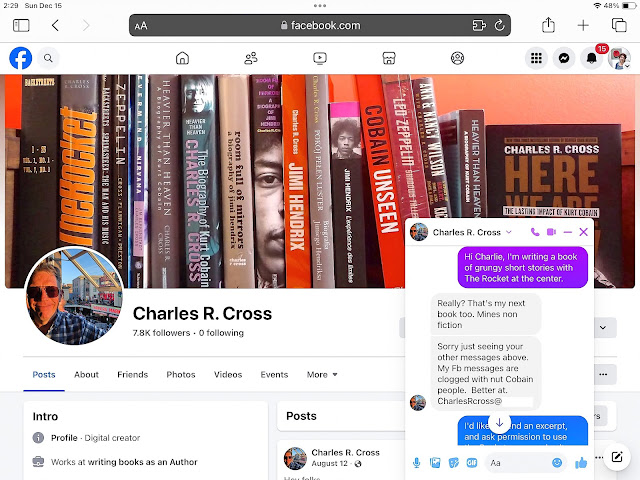Viewport: 640px width, 480px height.
Task: Close the Charles R. Cross chat
Action: [x=584, y=232]
